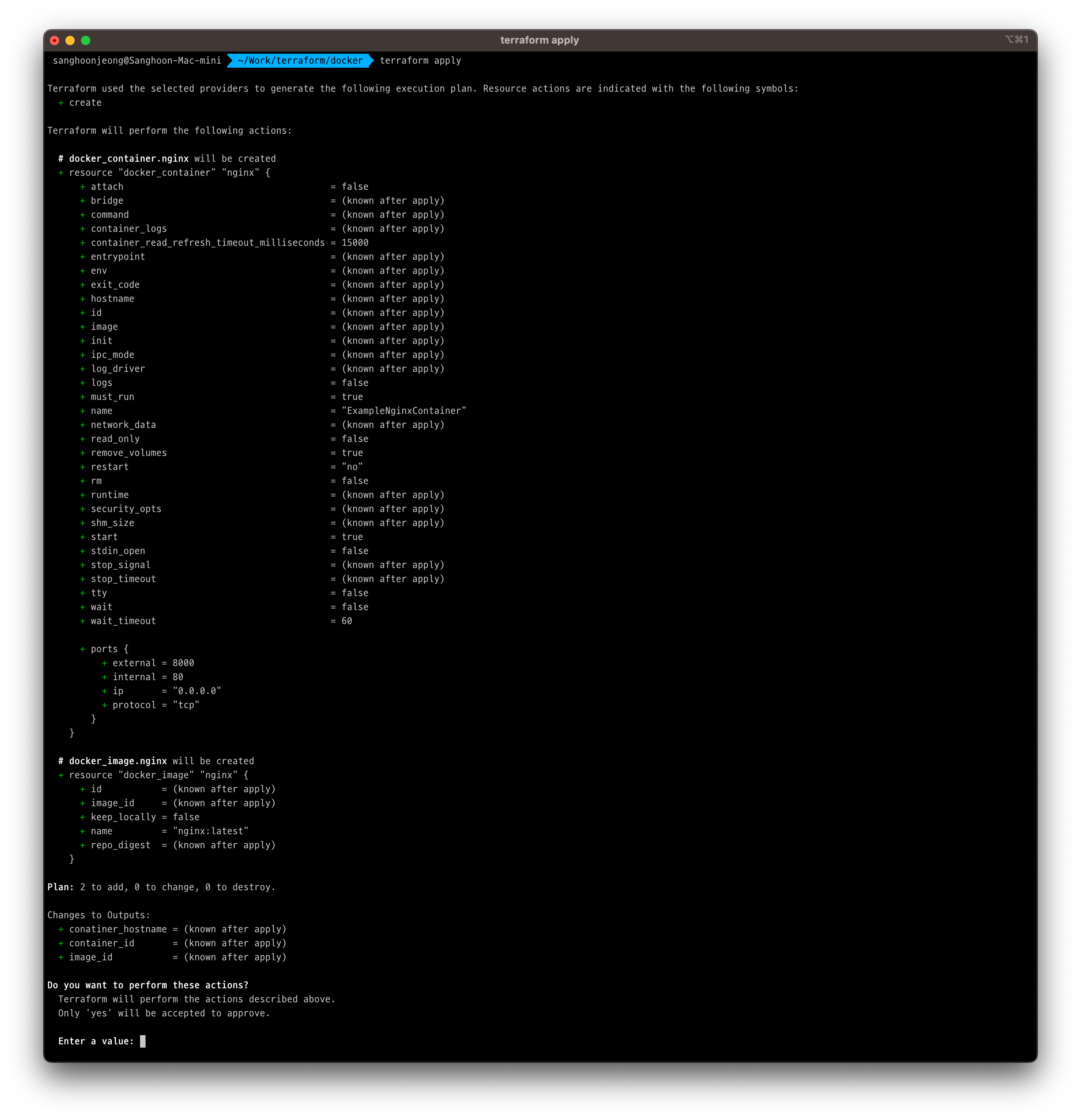This screenshot has width=1081, height=1120.
Task: Click the 'terraform apply' window title
Action: tap(539, 40)
